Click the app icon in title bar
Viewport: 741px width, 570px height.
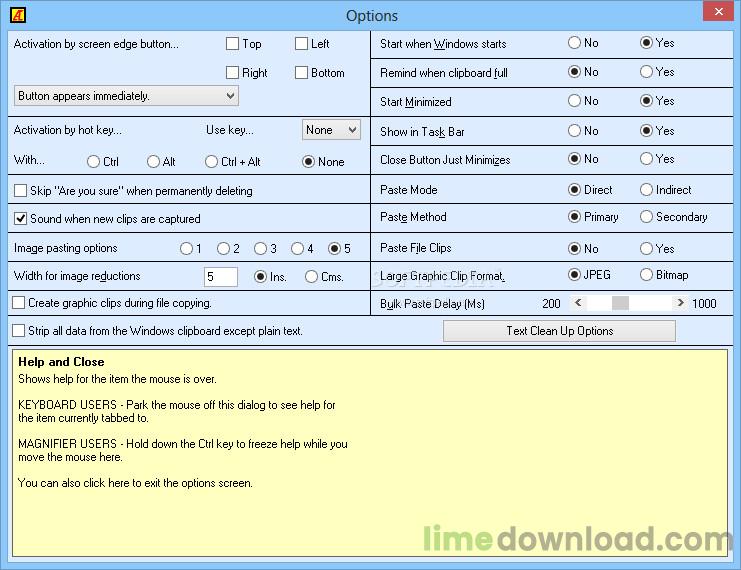tap(15, 15)
